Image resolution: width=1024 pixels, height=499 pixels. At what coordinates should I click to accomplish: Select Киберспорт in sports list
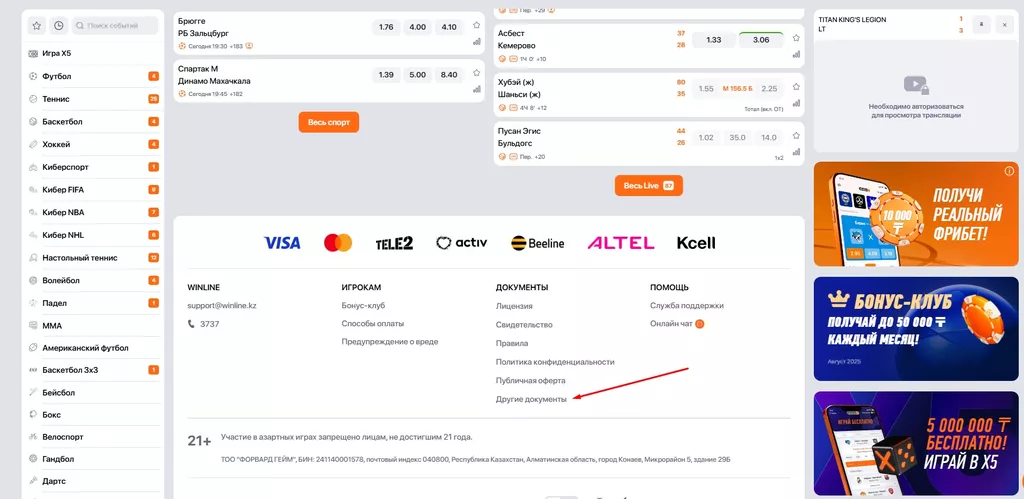[x=93, y=167]
